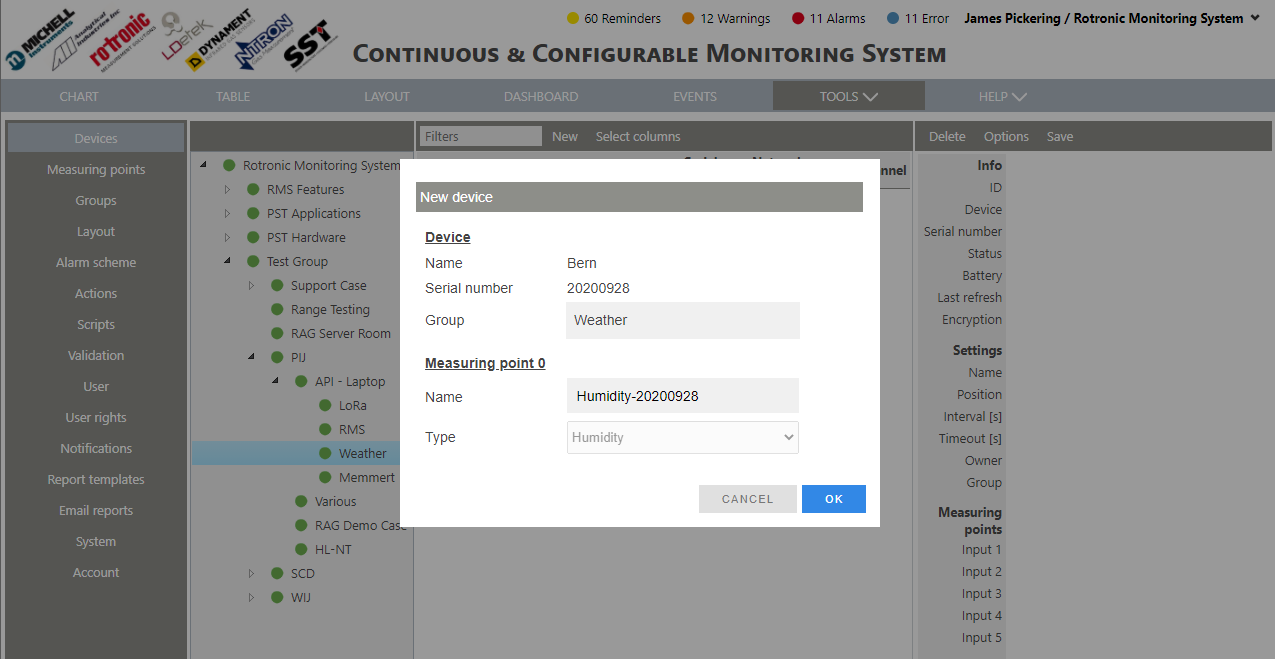
Task: Select the HL-NT tree item
Action: [x=333, y=549]
